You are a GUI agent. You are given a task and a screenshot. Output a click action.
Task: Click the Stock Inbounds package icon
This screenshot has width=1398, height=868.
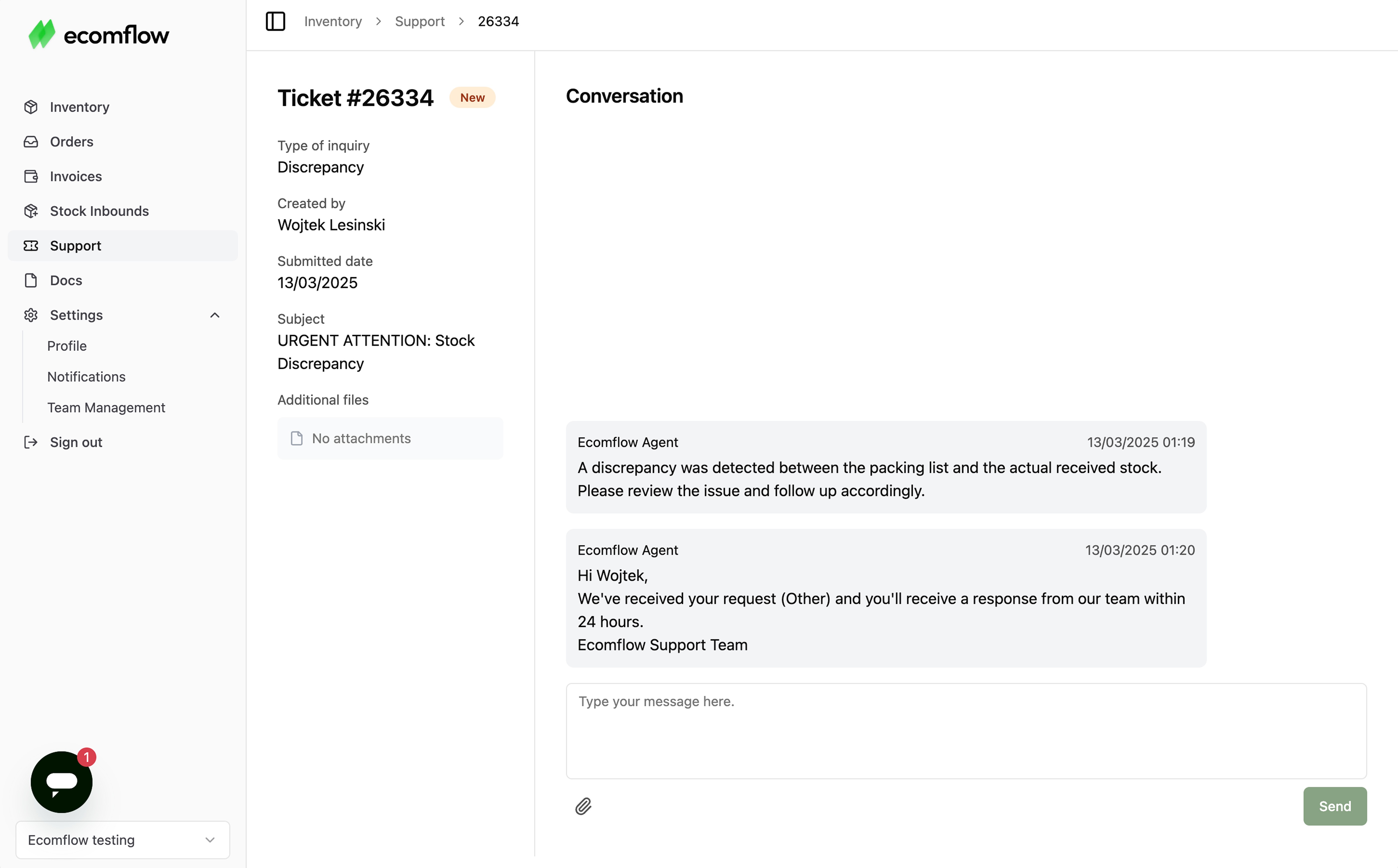(31, 211)
